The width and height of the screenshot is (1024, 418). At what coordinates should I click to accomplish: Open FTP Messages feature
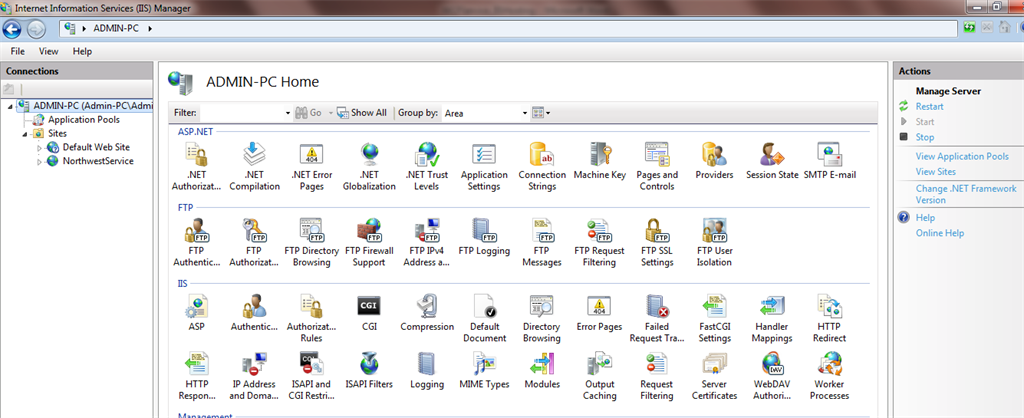click(x=542, y=242)
